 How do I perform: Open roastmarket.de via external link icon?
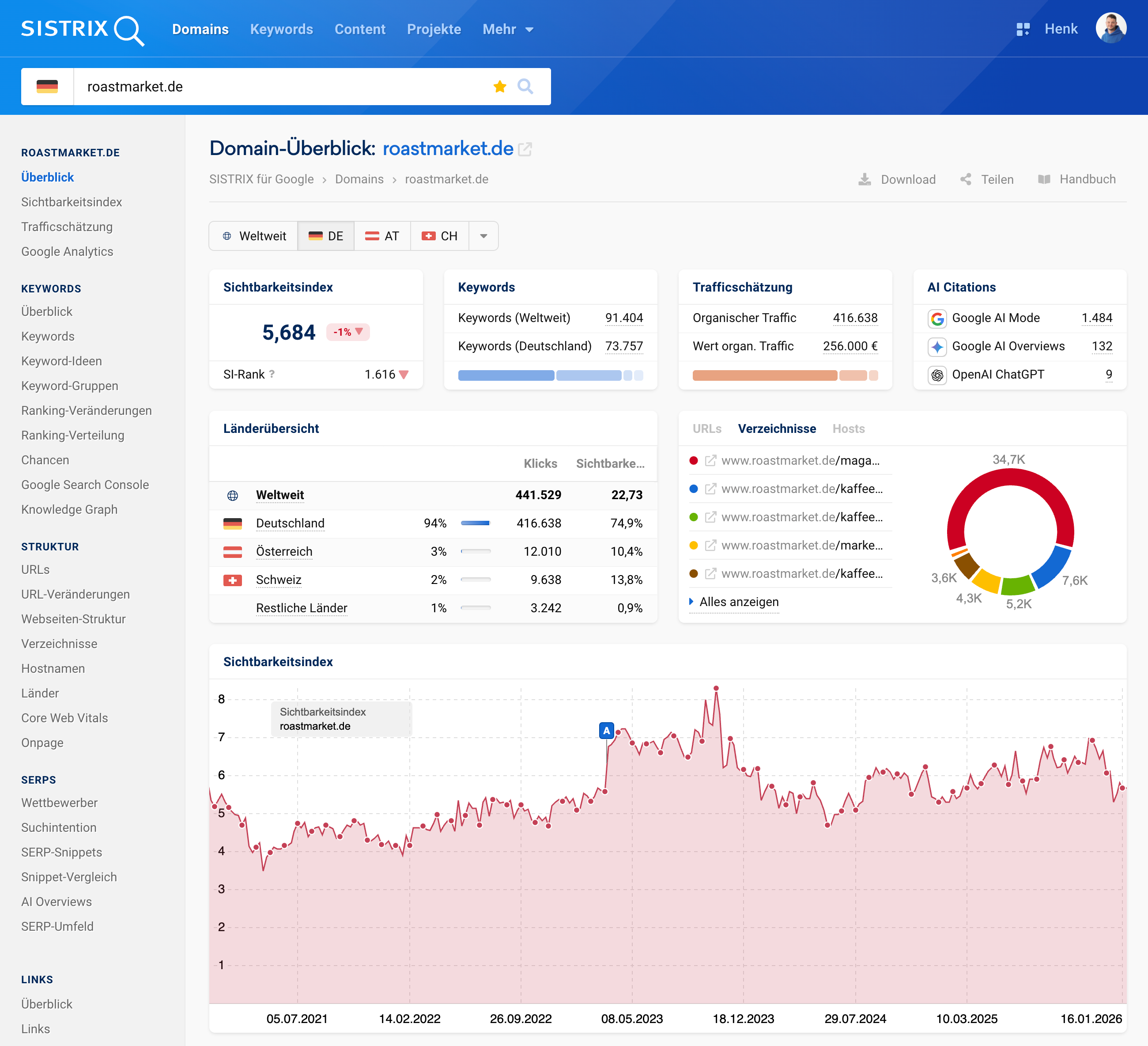click(x=525, y=149)
